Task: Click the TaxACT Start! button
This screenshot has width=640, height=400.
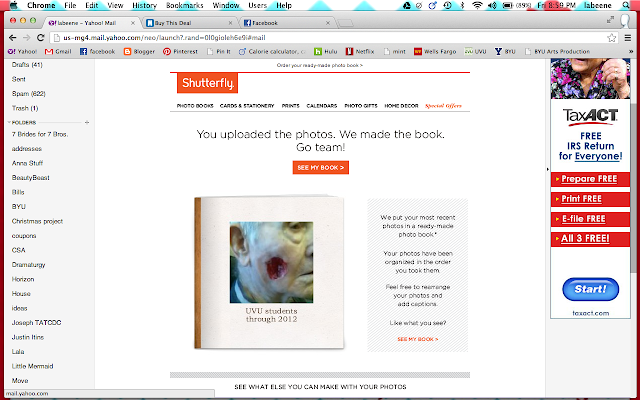Action: click(x=591, y=289)
